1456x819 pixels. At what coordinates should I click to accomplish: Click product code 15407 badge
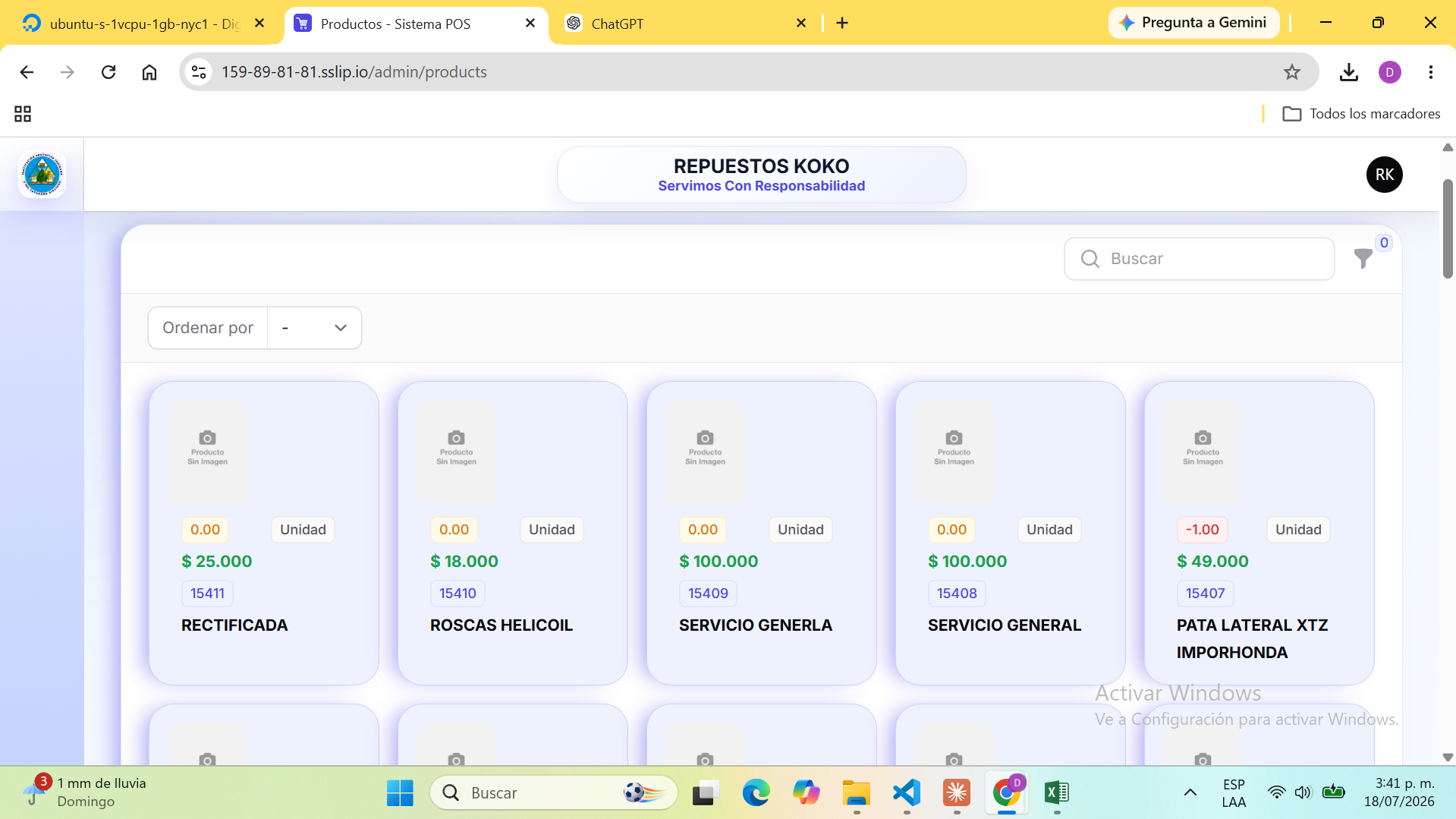1205,594
